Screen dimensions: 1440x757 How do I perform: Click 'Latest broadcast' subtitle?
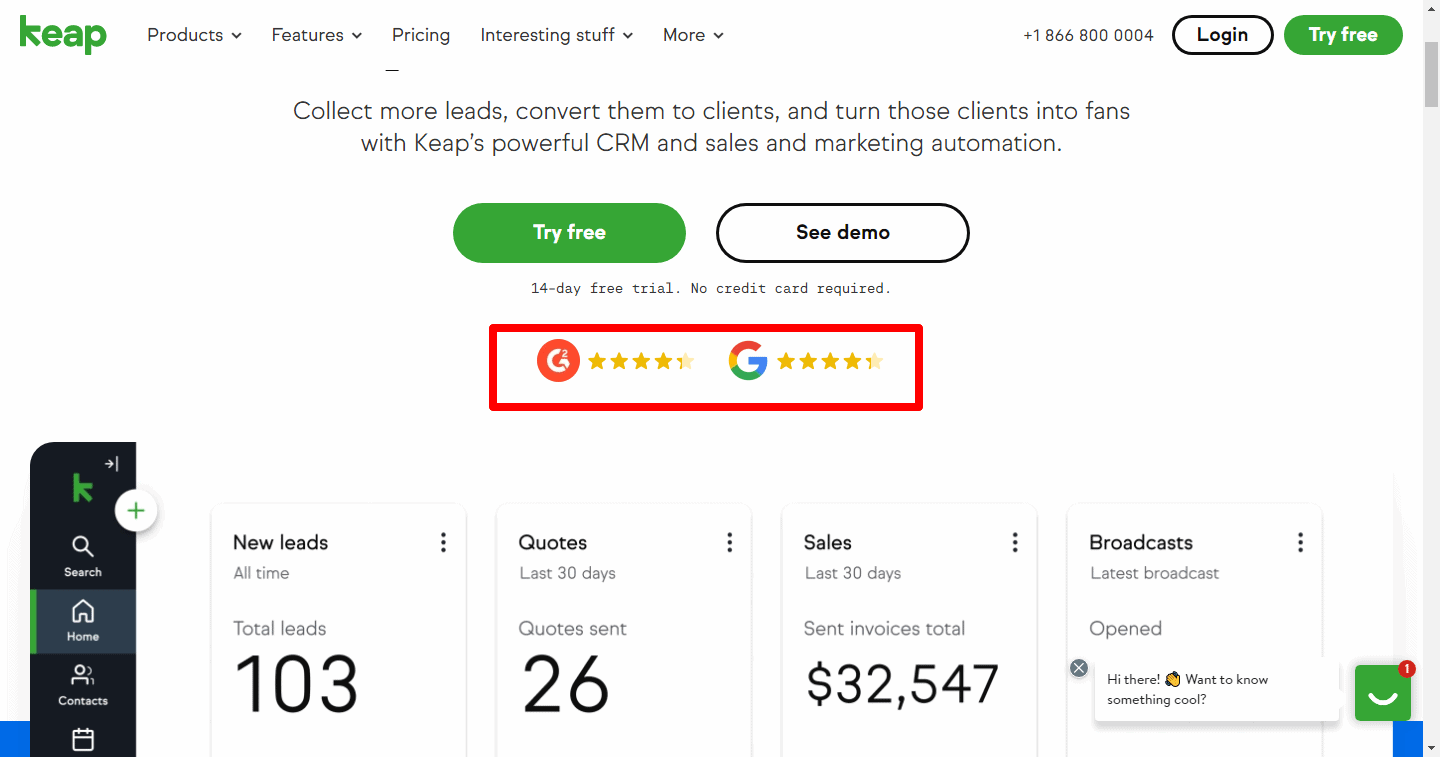1155,573
